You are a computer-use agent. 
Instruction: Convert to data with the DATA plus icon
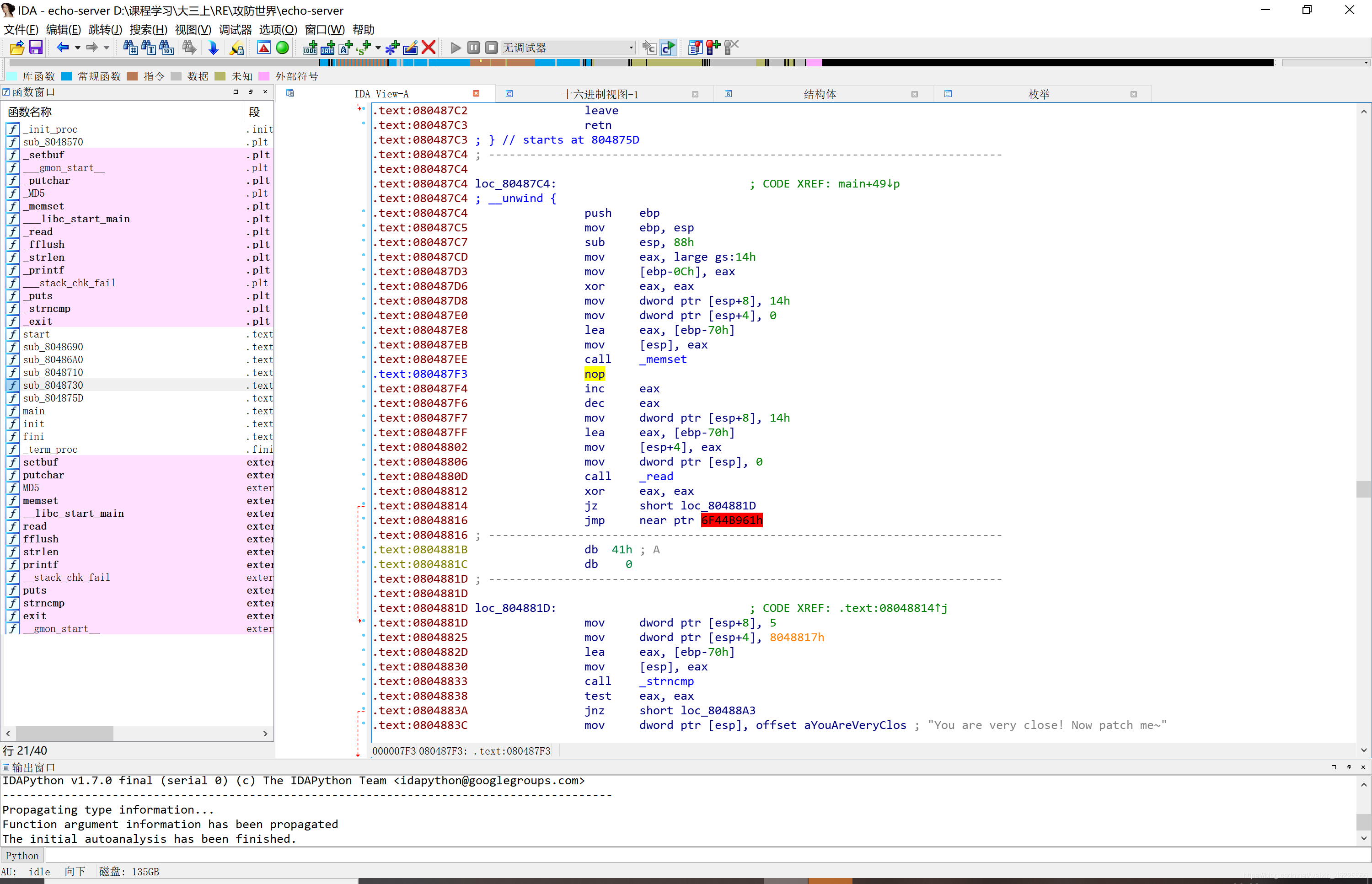328,48
